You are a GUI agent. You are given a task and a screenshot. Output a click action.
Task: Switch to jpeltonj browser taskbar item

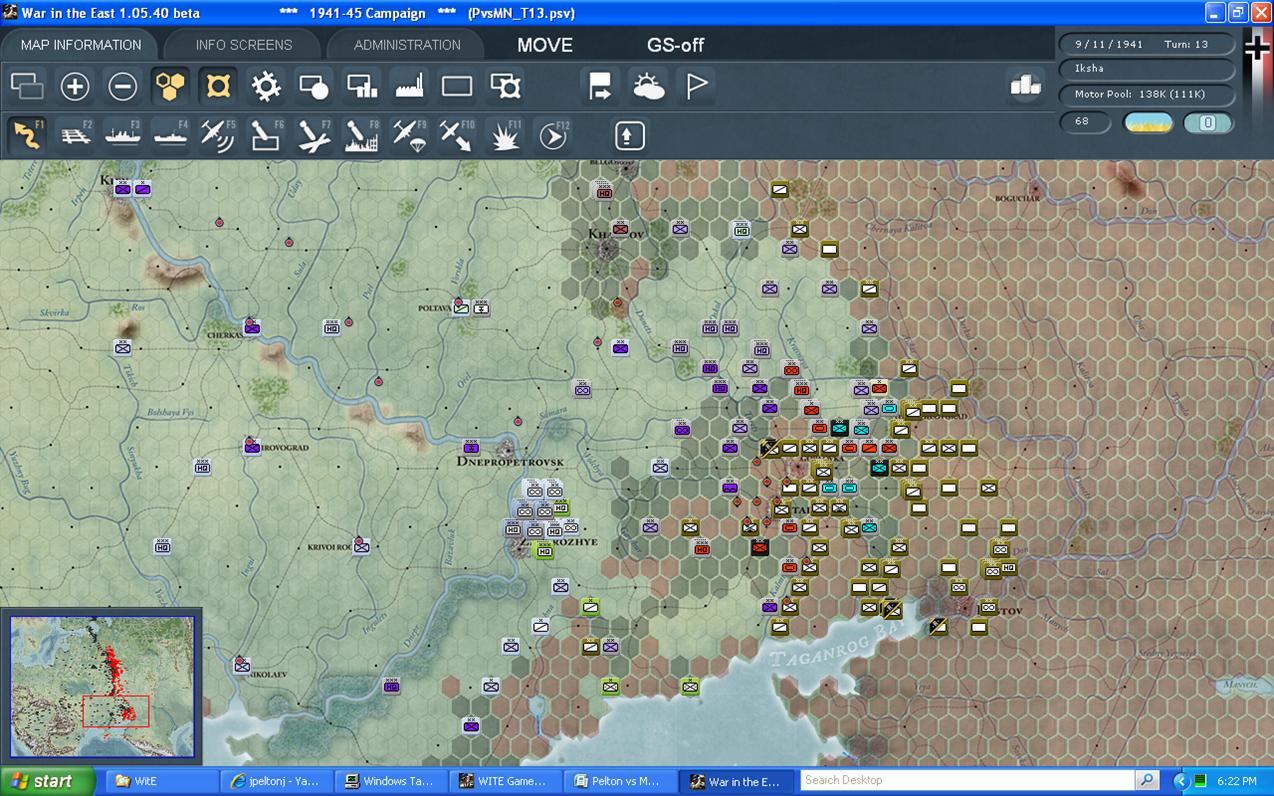275,781
